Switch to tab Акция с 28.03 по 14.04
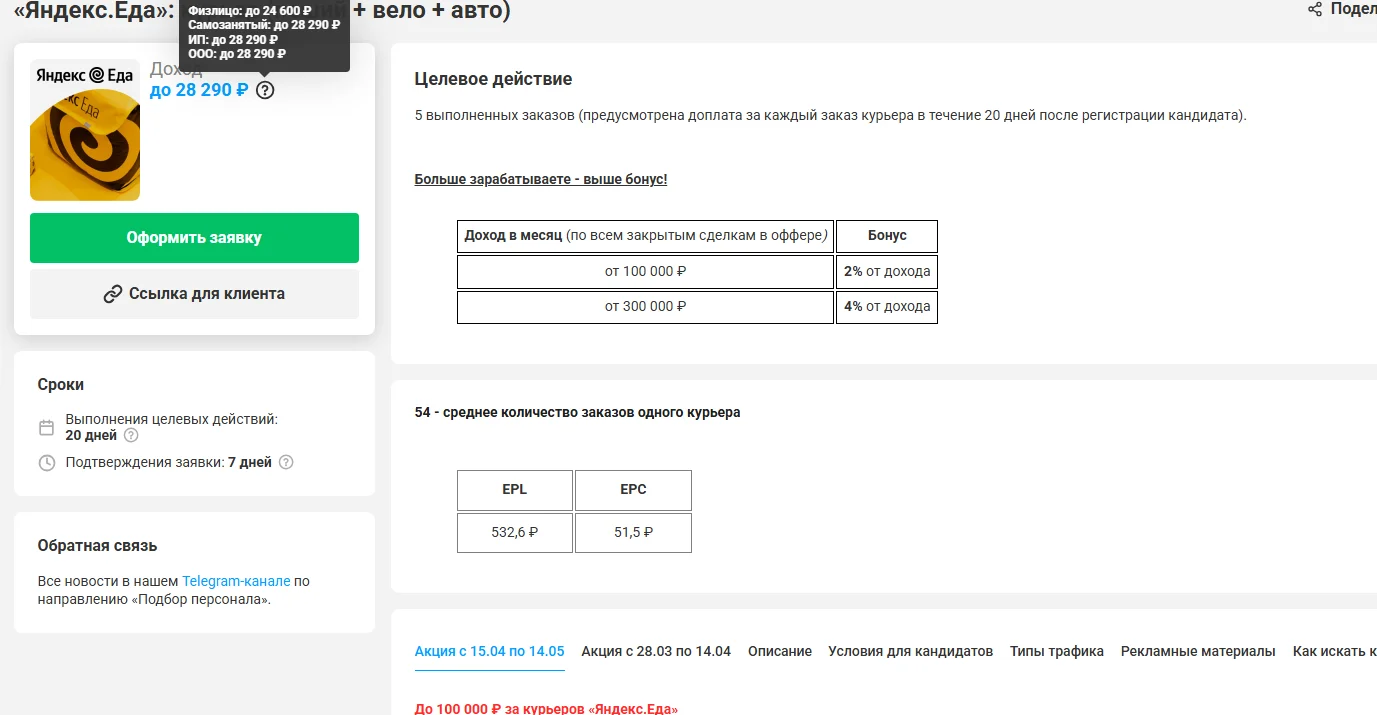Image resolution: width=1377 pixels, height=715 pixels. pos(656,651)
